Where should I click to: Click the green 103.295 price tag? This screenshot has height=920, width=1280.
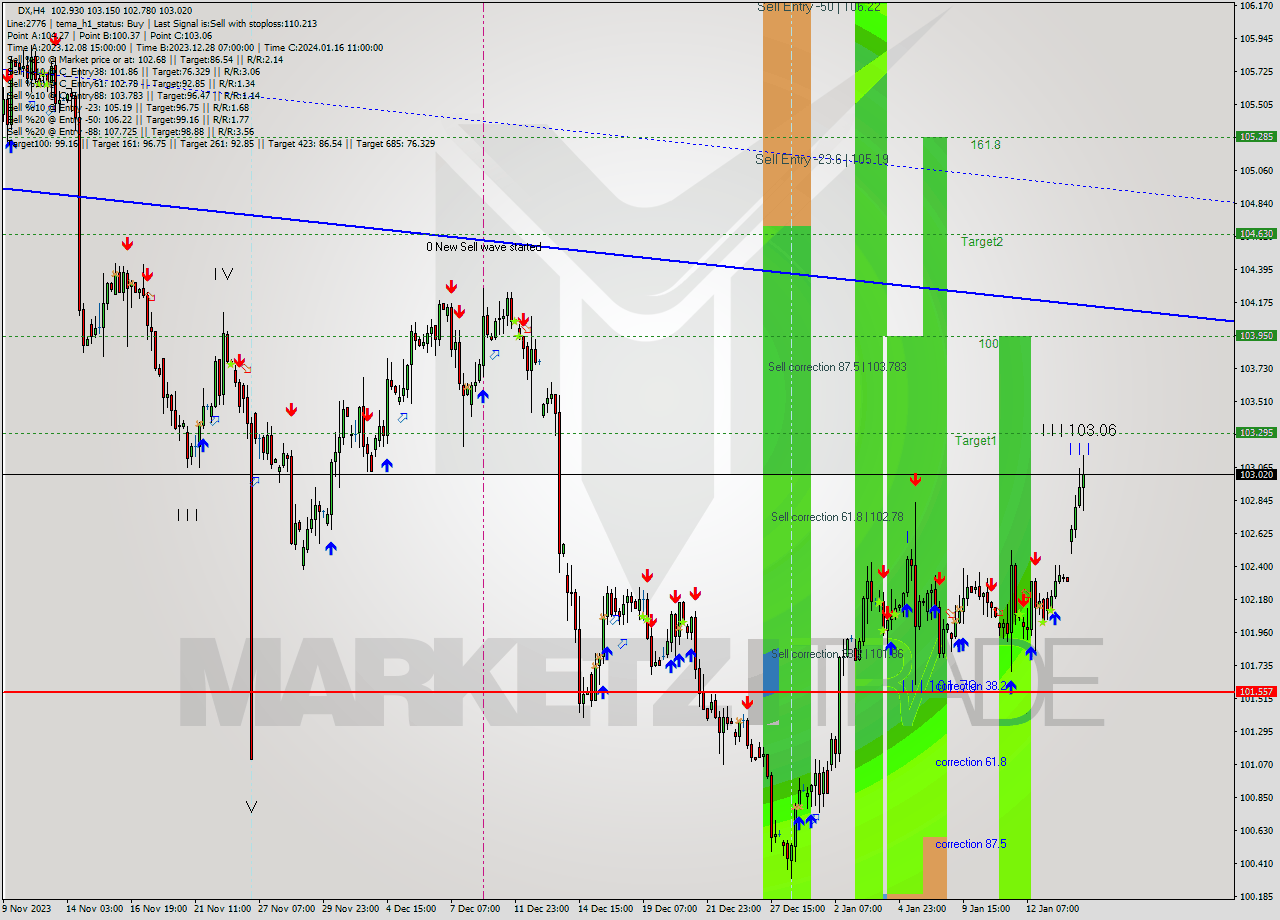(x=1256, y=433)
